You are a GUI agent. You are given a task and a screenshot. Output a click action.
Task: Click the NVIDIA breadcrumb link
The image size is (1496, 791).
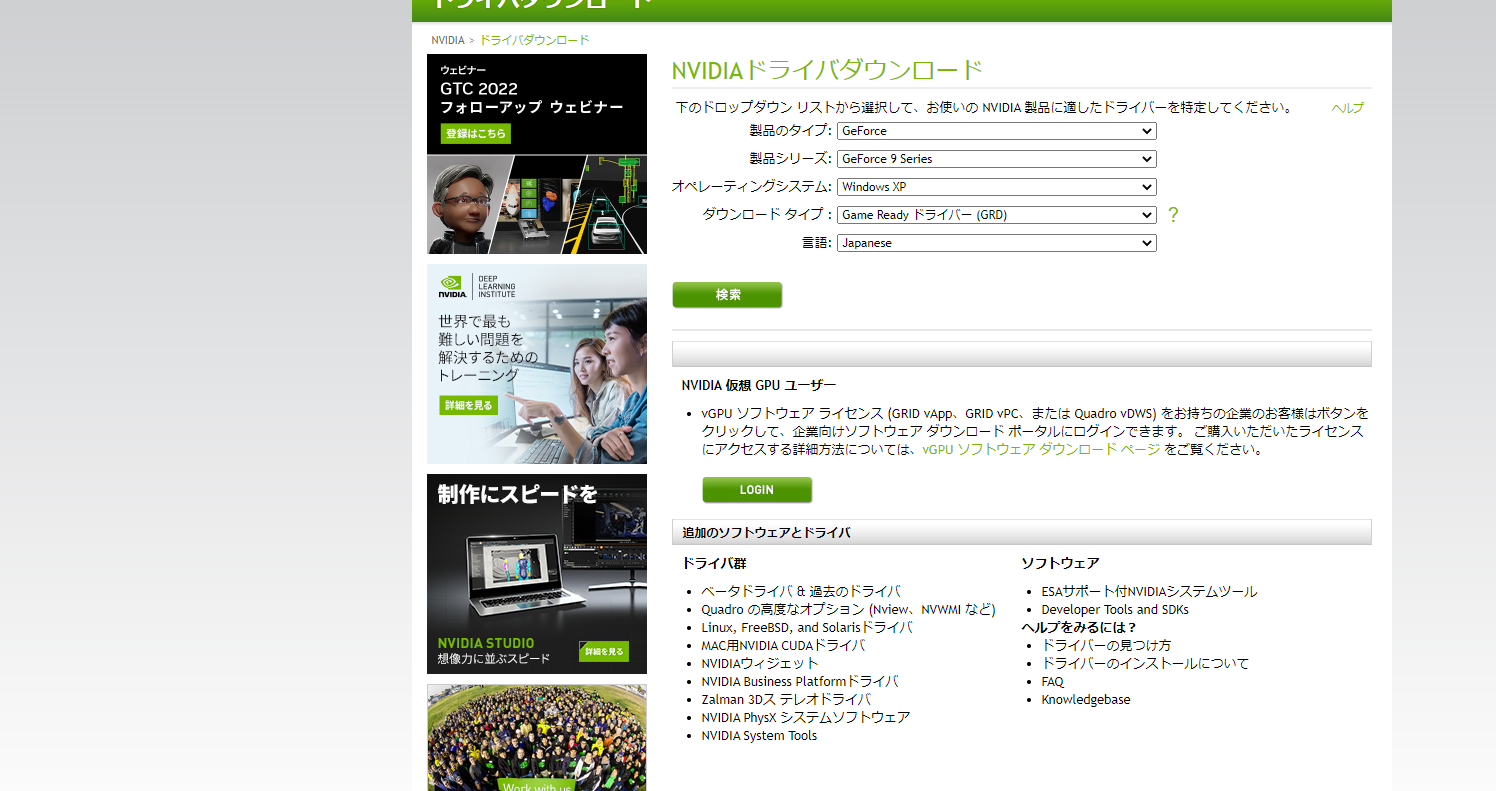pyautogui.click(x=447, y=40)
